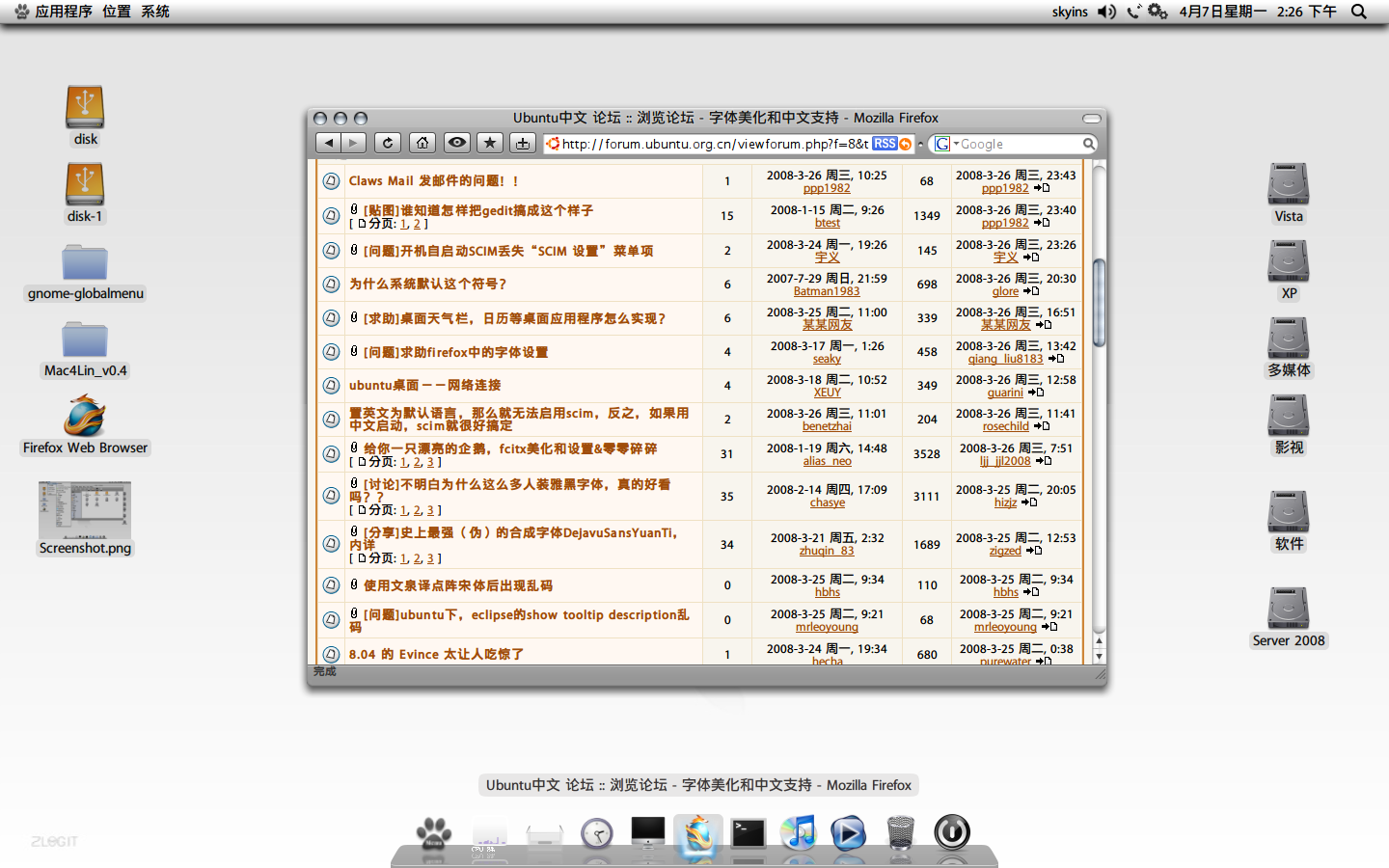Click the power button in dock
Screen dimensions: 1389x868
pyautogui.click(x=952, y=832)
